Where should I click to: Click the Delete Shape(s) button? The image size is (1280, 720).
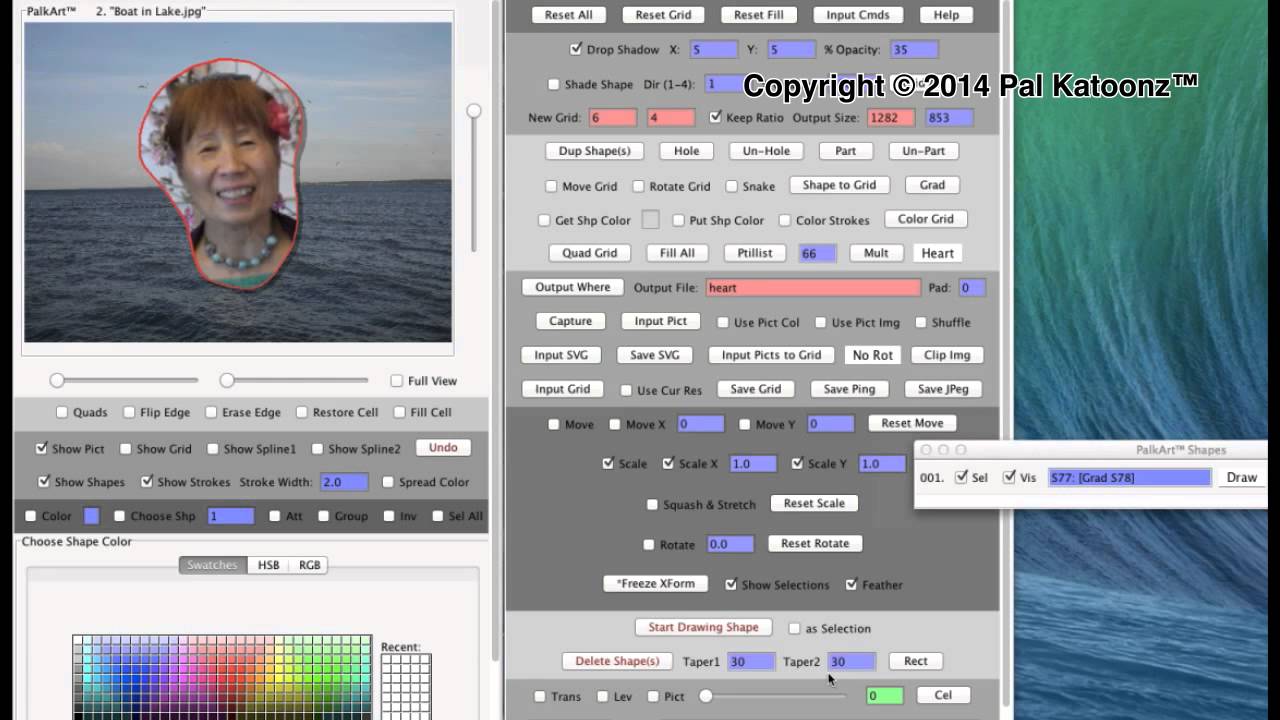(x=617, y=661)
